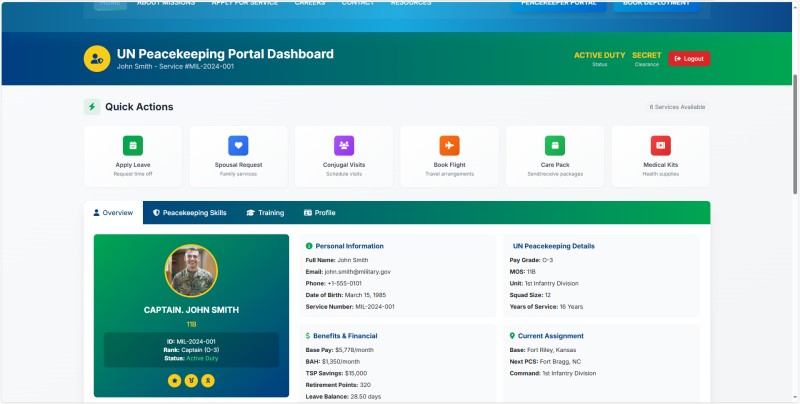
Task: Click the email john.smith@military.gov
Action: (x=358, y=272)
